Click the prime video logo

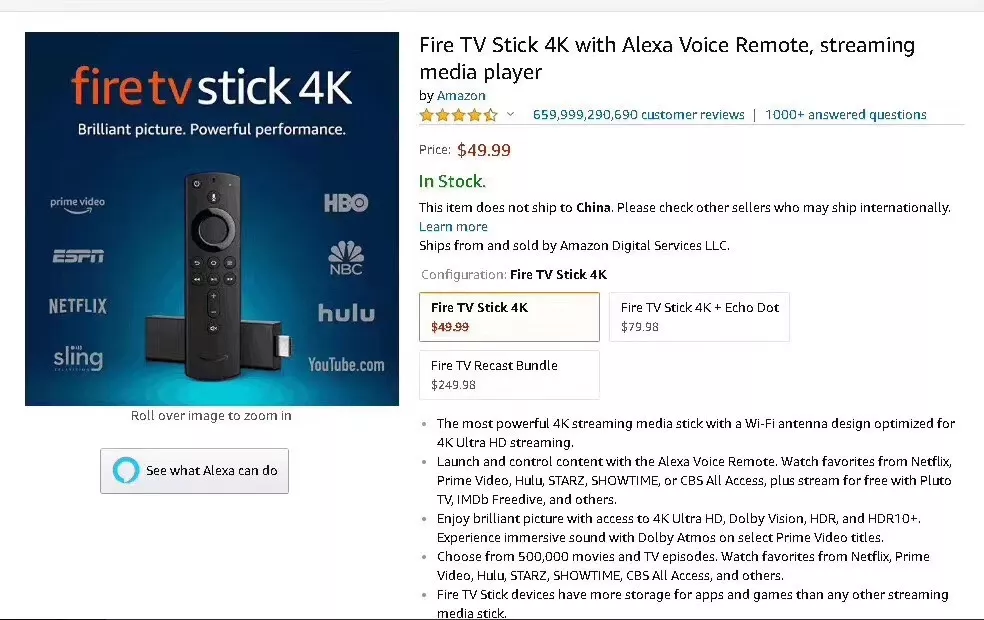78,205
